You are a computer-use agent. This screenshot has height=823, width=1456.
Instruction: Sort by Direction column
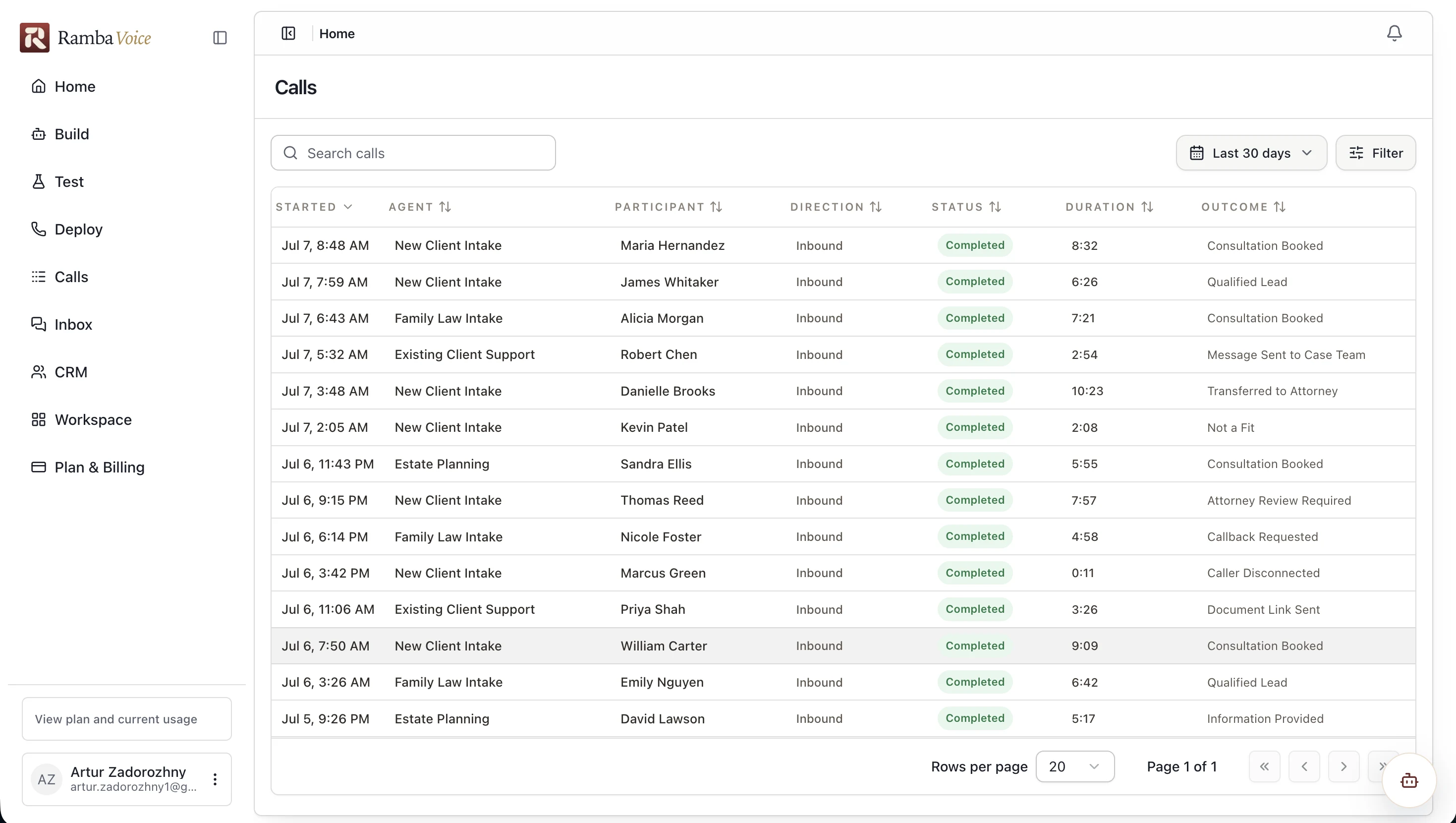coord(837,207)
